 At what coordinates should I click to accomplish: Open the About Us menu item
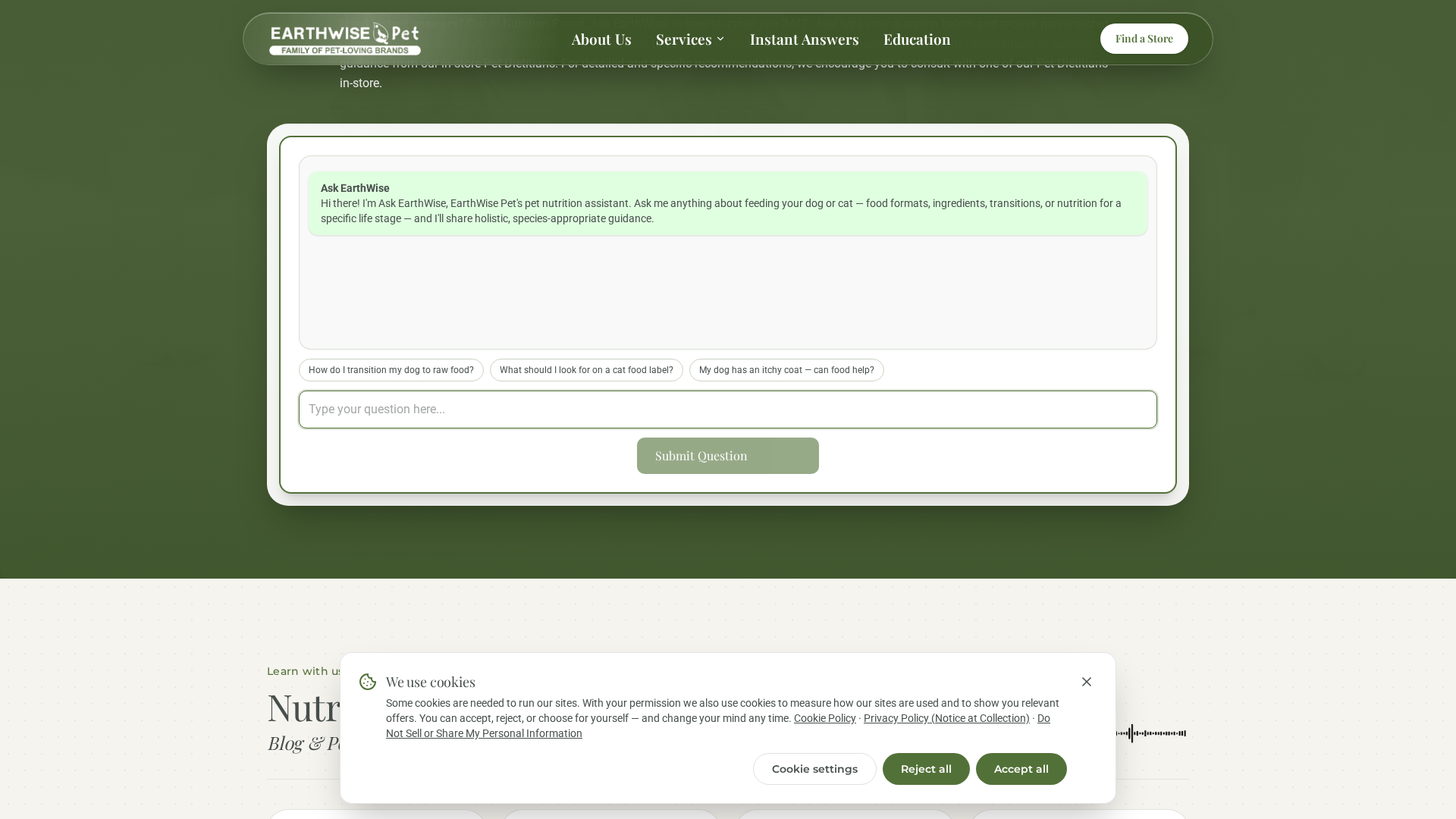(x=601, y=39)
